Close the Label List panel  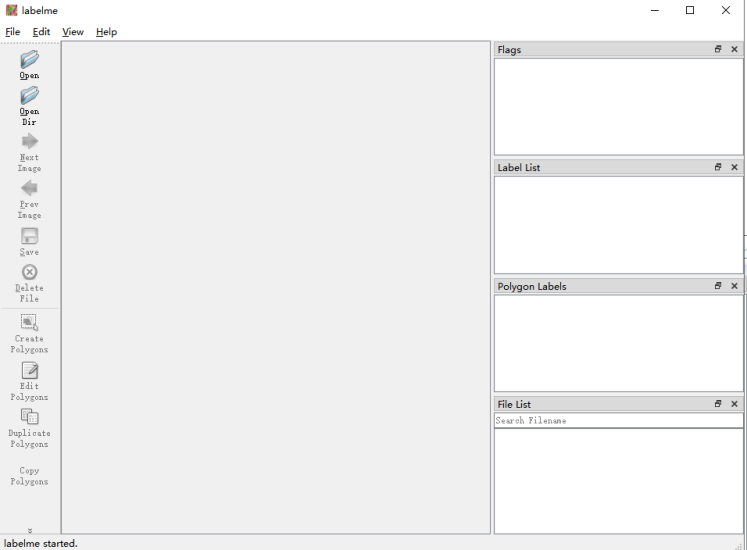click(734, 167)
